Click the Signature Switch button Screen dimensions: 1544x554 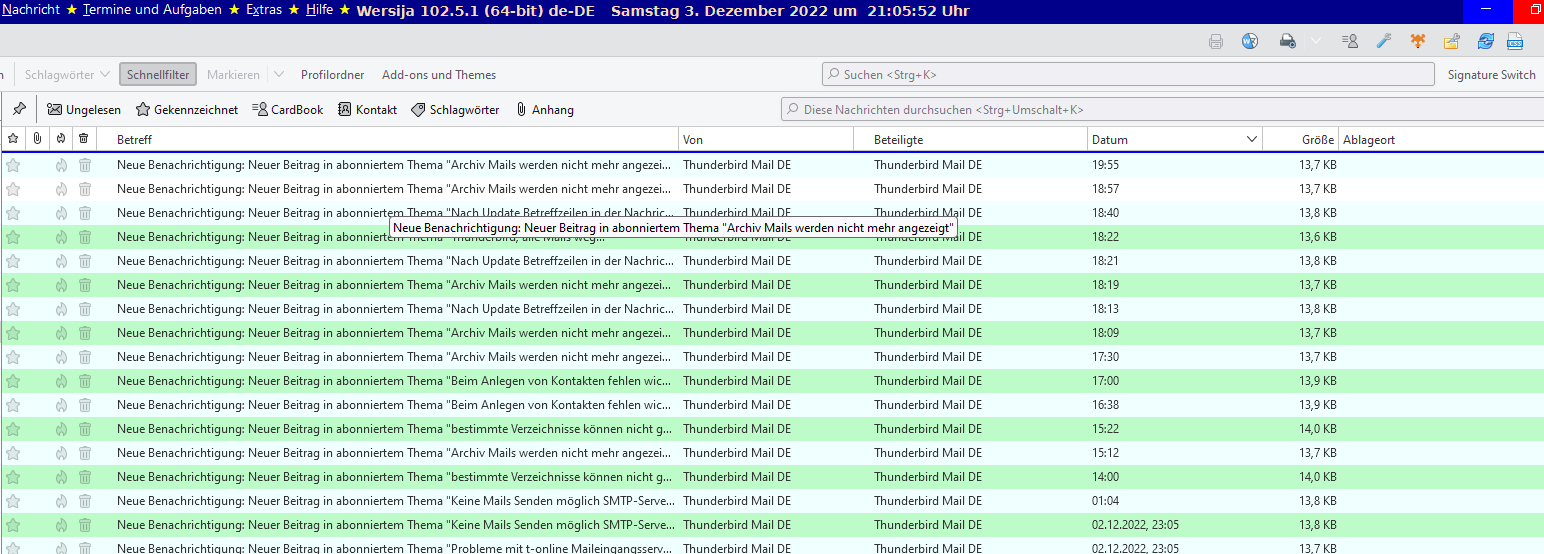[1491, 75]
